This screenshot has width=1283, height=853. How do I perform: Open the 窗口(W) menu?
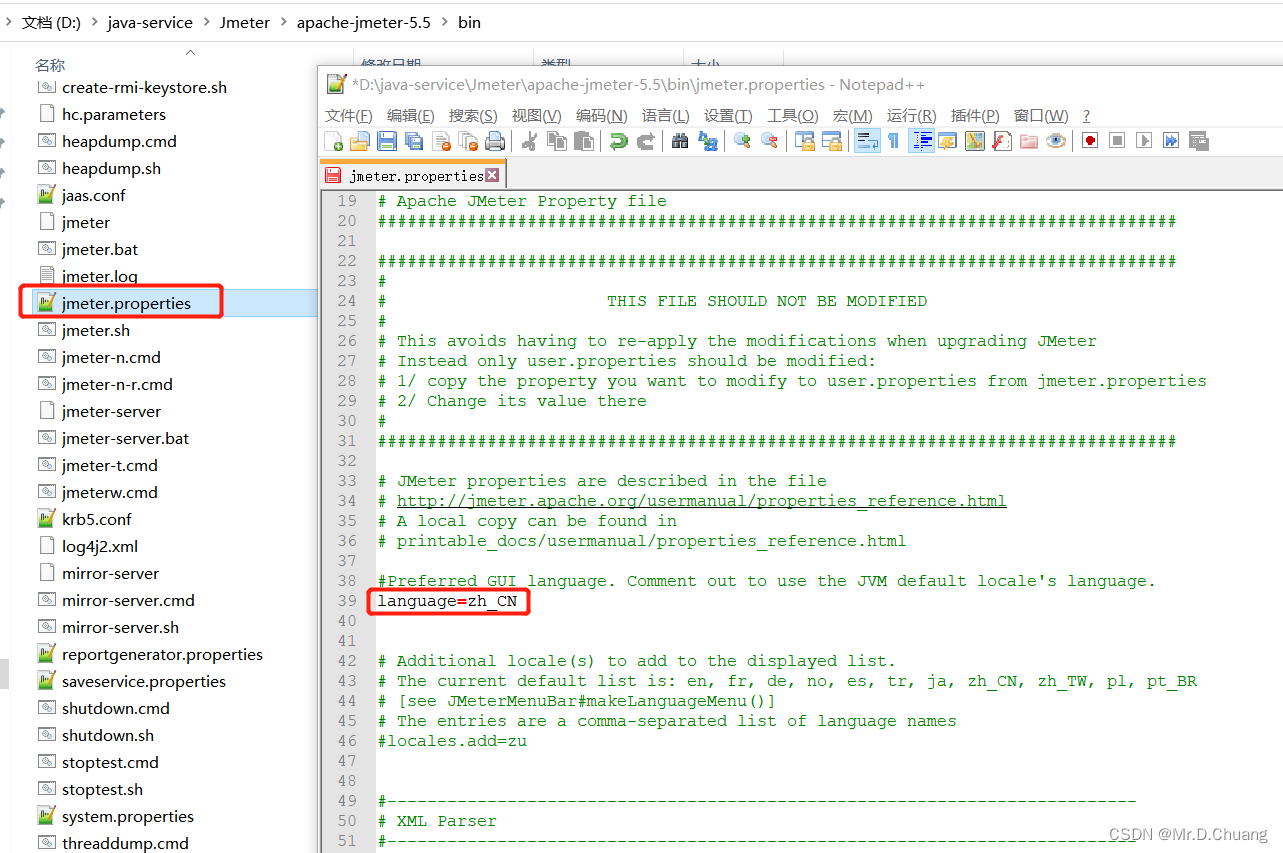click(x=1041, y=116)
